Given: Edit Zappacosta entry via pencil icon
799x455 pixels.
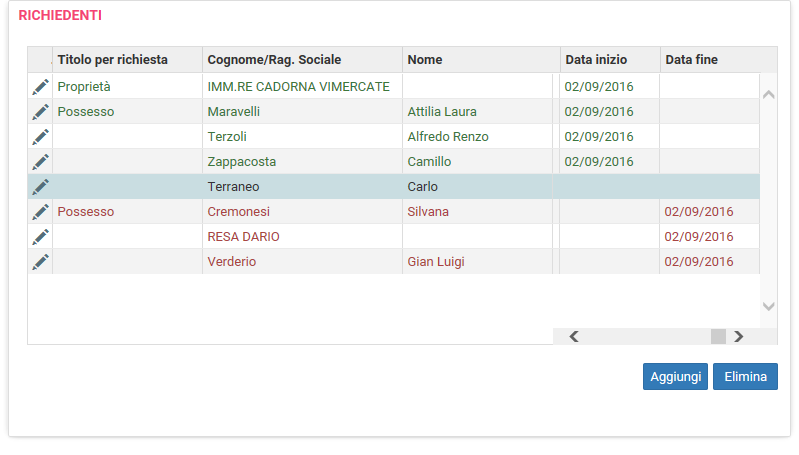Looking at the screenshot, I should pos(40,162).
